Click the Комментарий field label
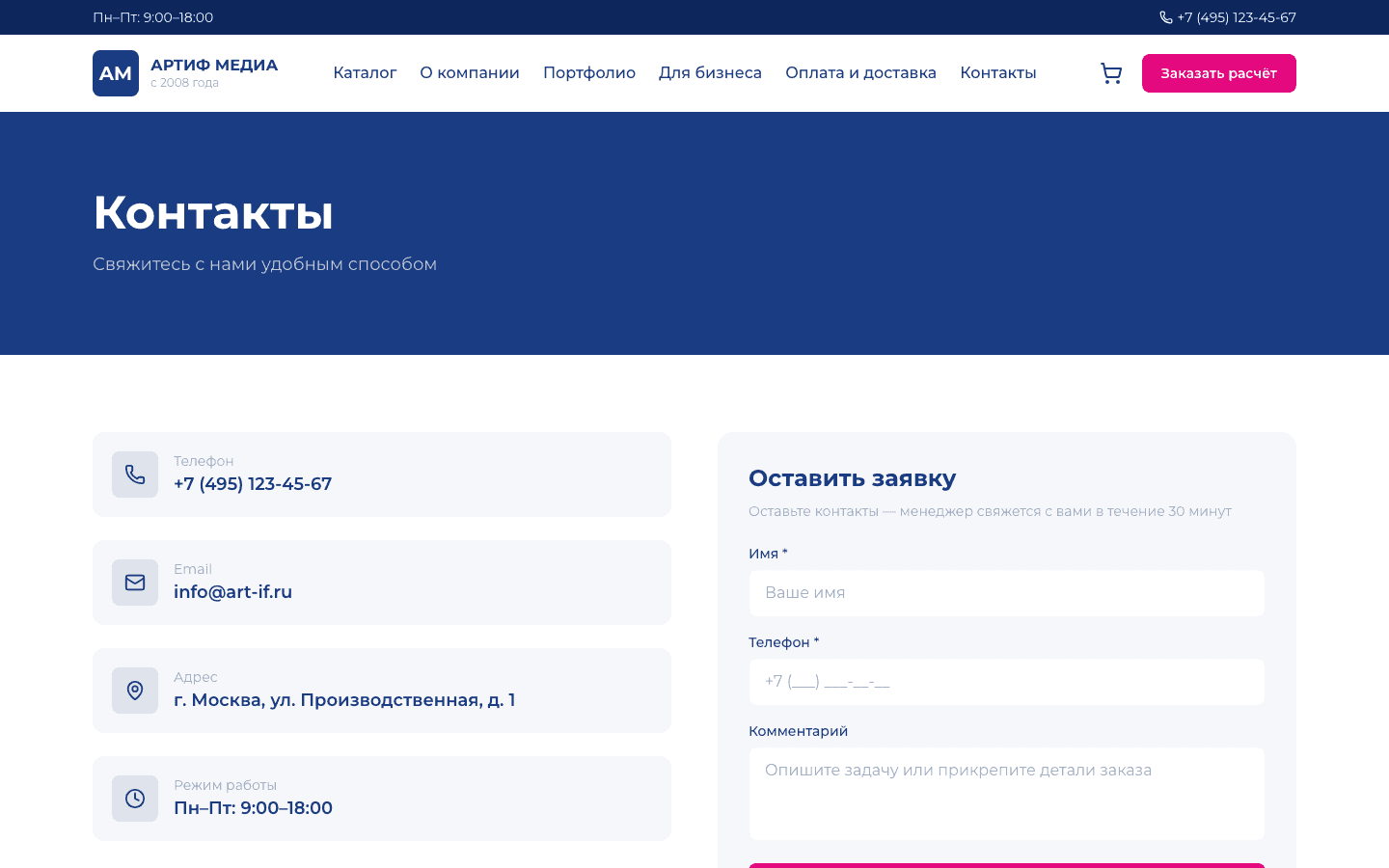Viewport: 1389px width, 868px height. click(798, 731)
